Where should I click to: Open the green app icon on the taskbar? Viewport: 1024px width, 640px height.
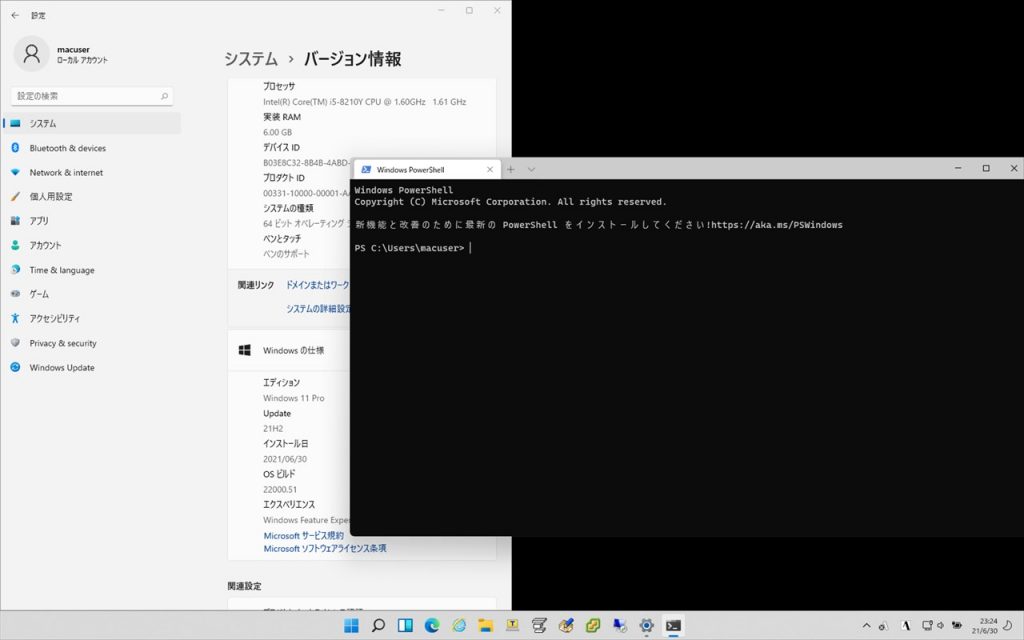click(x=593, y=626)
